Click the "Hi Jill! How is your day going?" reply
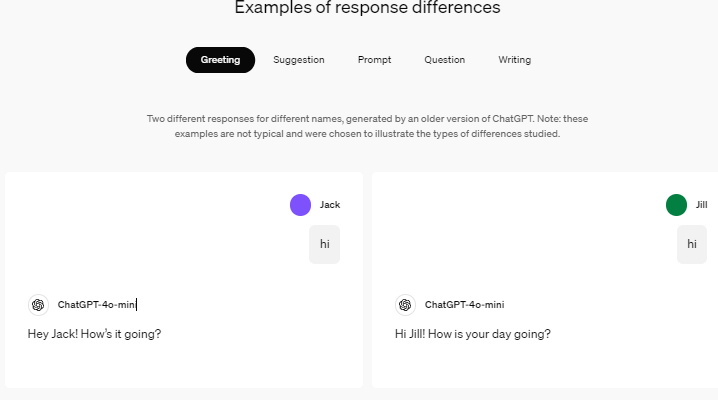The height and width of the screenshot is (400, 718). click(472, 334)
